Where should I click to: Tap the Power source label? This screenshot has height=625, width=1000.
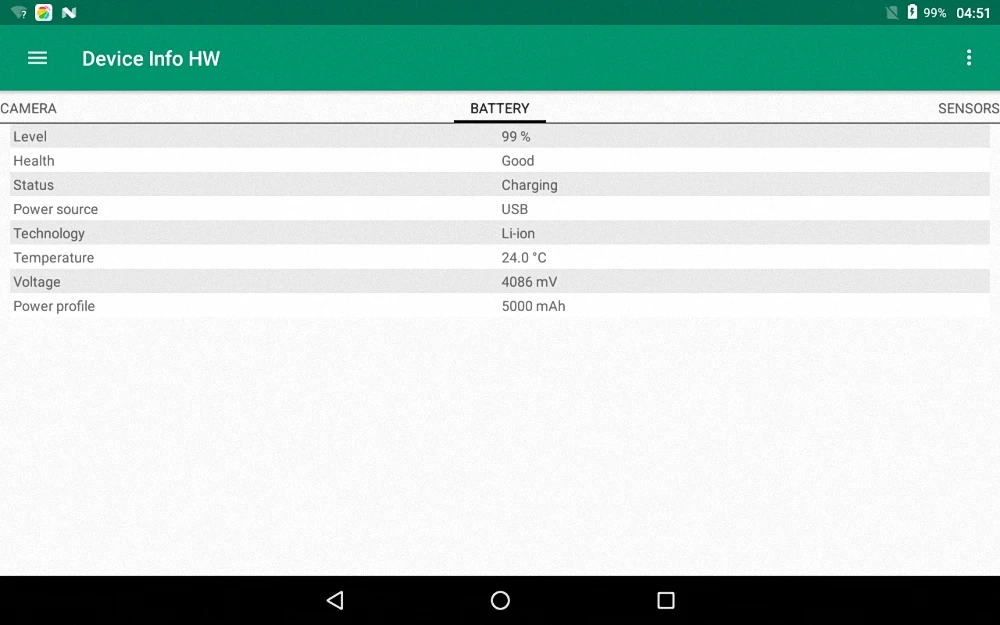55,209
